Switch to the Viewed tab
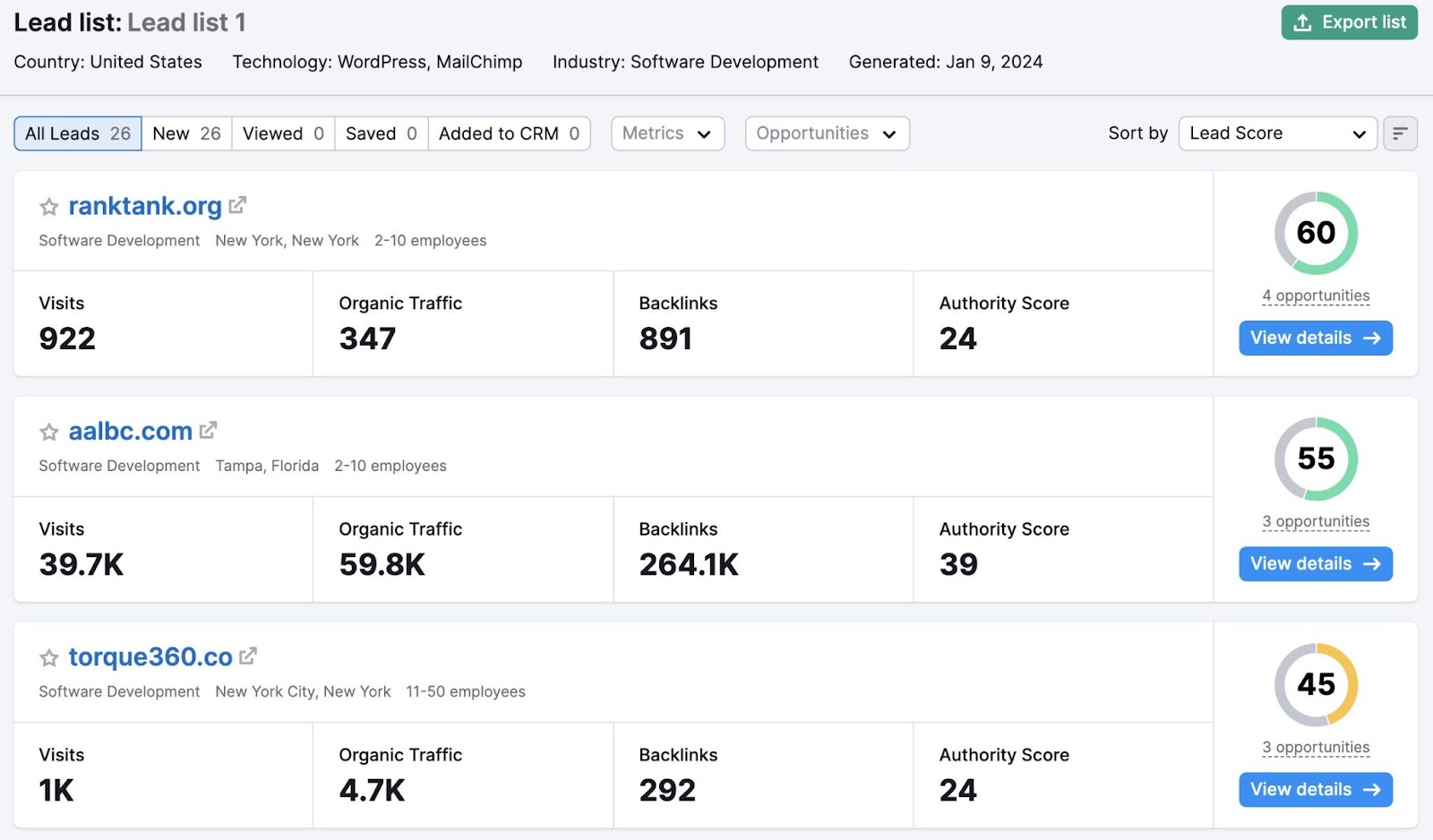1433x840 pixels. 282,133
